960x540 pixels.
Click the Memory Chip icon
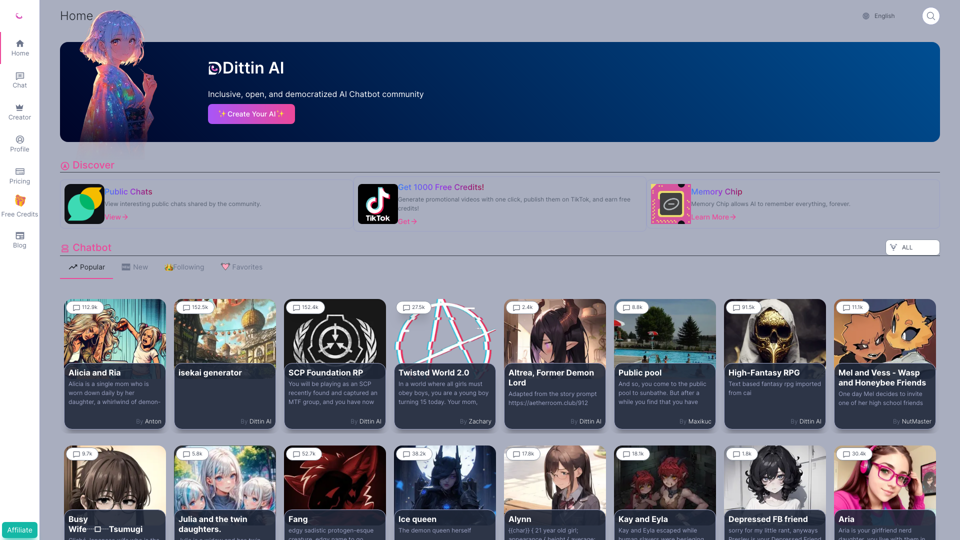pyautogui.click(x=670, y=204)
